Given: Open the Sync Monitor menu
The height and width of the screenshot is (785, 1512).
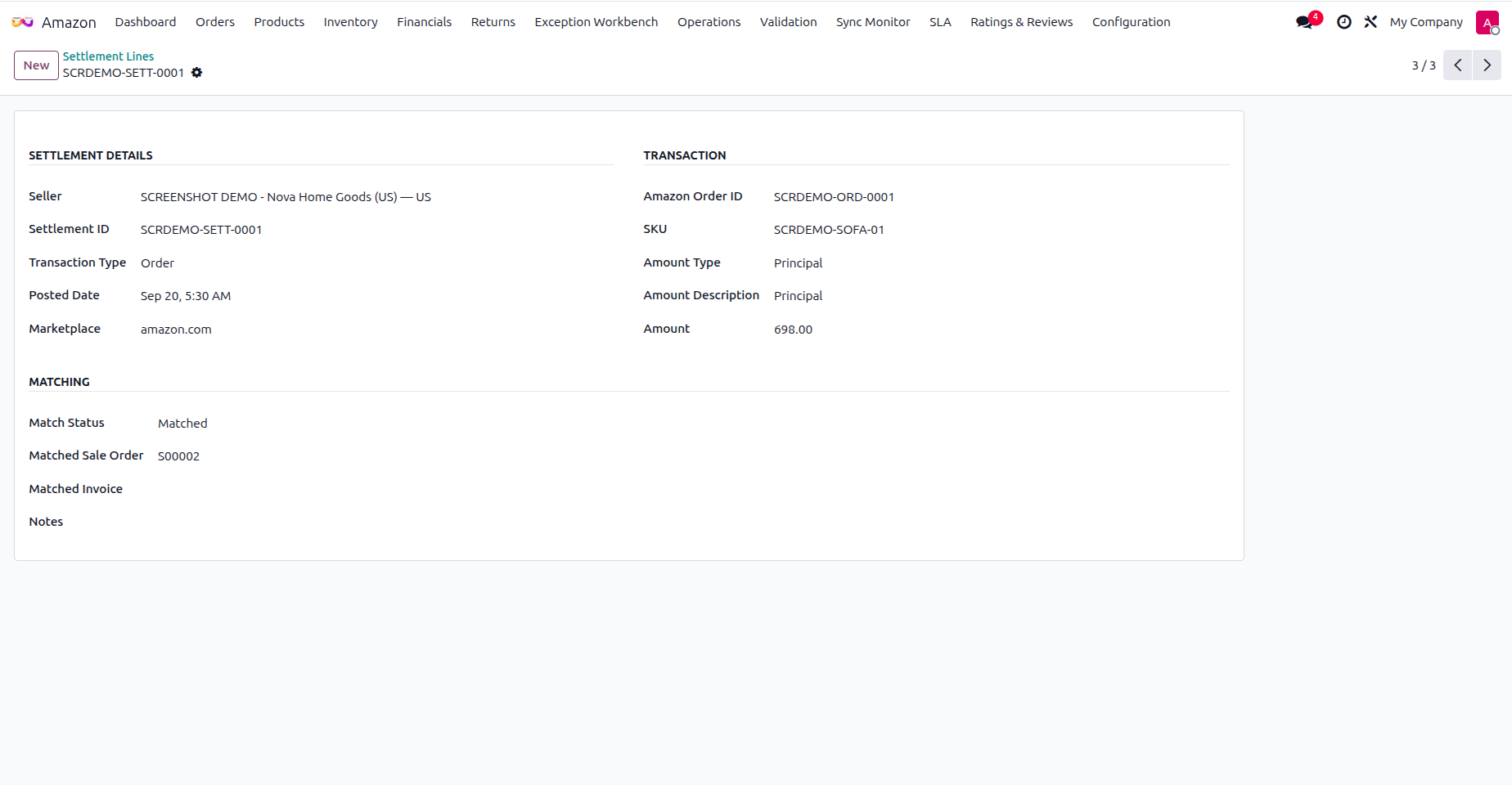Looking at the screenshot, I should click(873, 22).
